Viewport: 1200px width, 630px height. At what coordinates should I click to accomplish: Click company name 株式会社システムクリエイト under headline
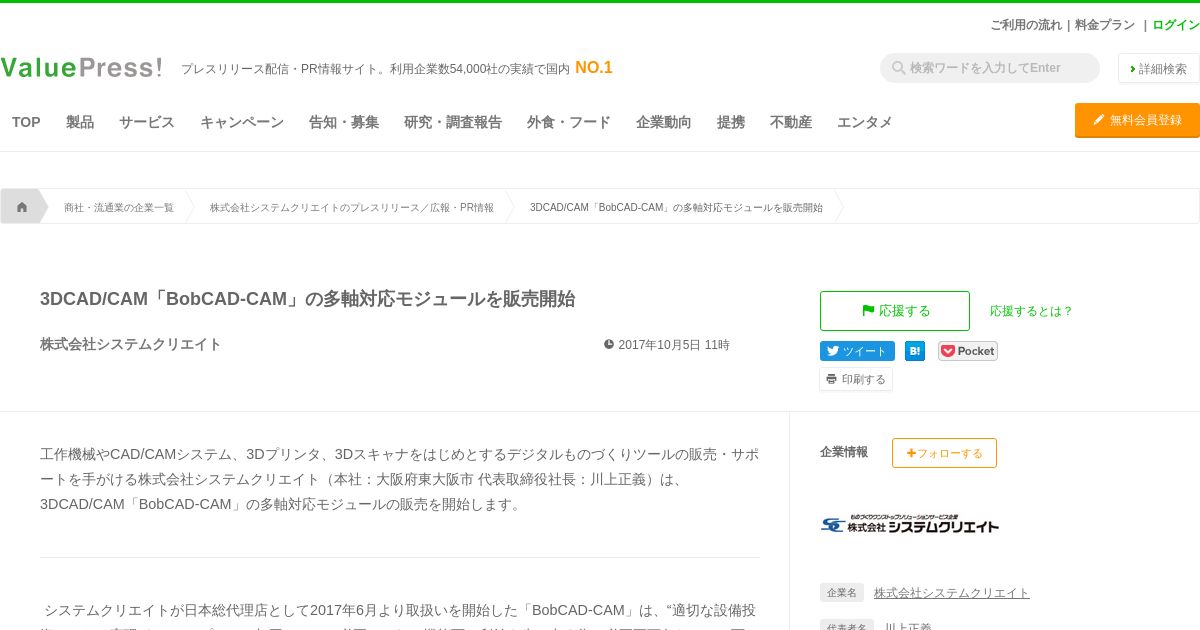click(131, 344)
